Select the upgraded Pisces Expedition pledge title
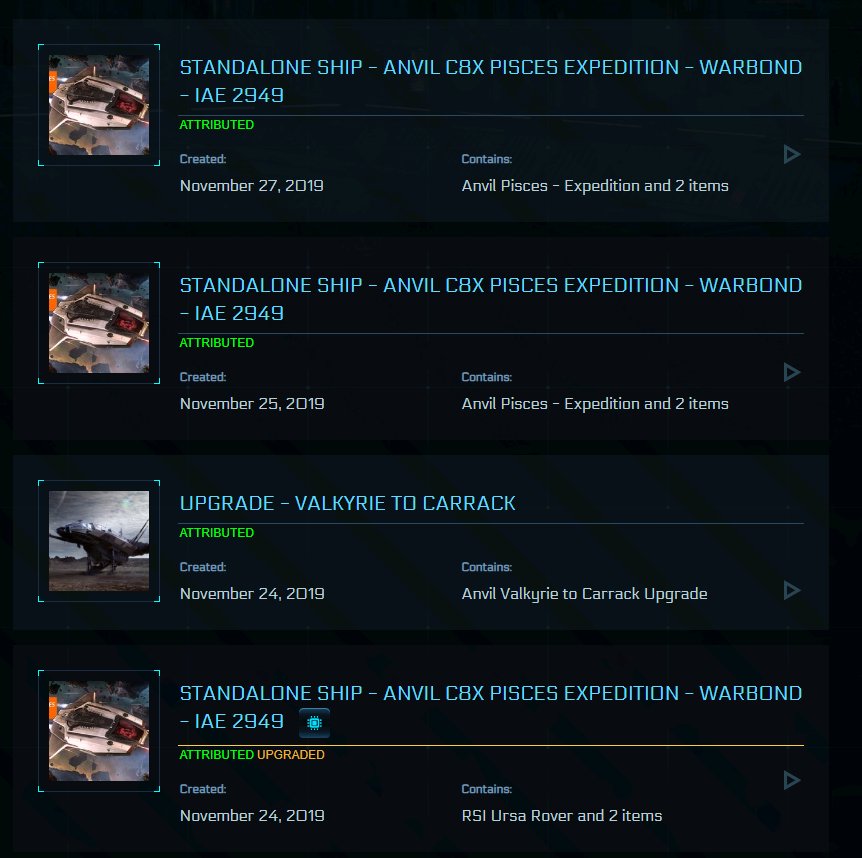 point(490,707)
